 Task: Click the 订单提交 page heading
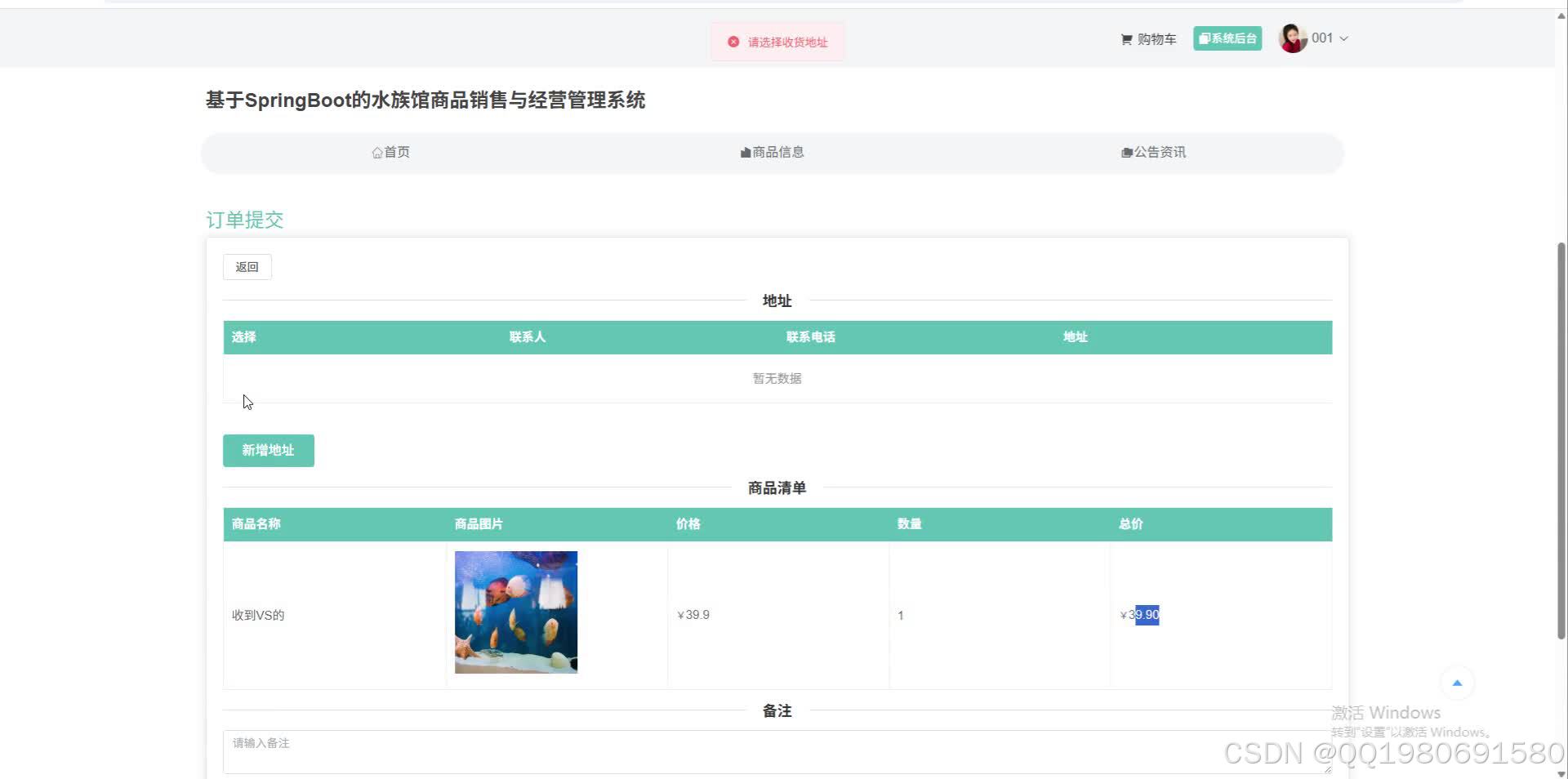pyautogui.click(x=245, y=220)
